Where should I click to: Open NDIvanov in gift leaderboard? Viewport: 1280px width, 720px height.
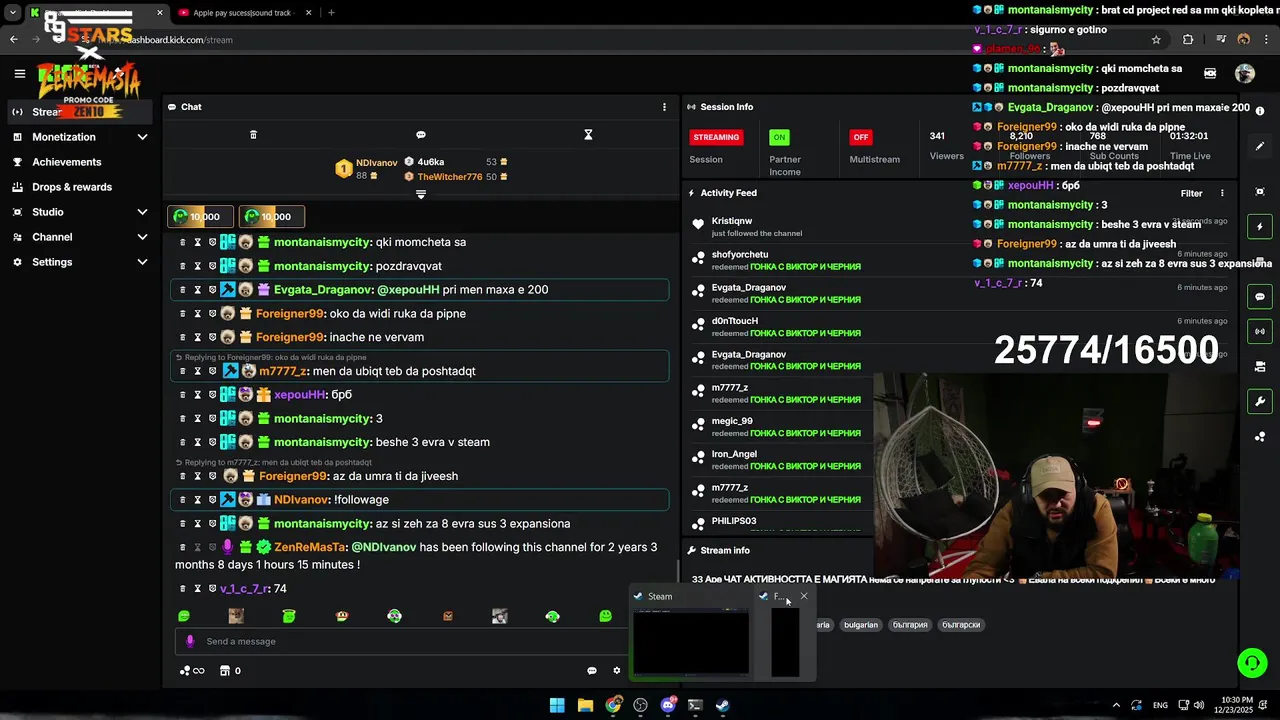click(x=376, y=162)
